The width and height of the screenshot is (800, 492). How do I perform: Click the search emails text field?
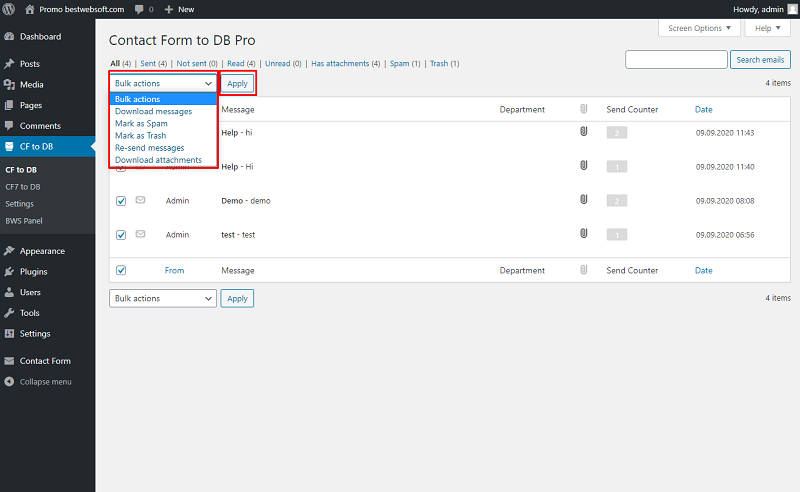[676, 60]
